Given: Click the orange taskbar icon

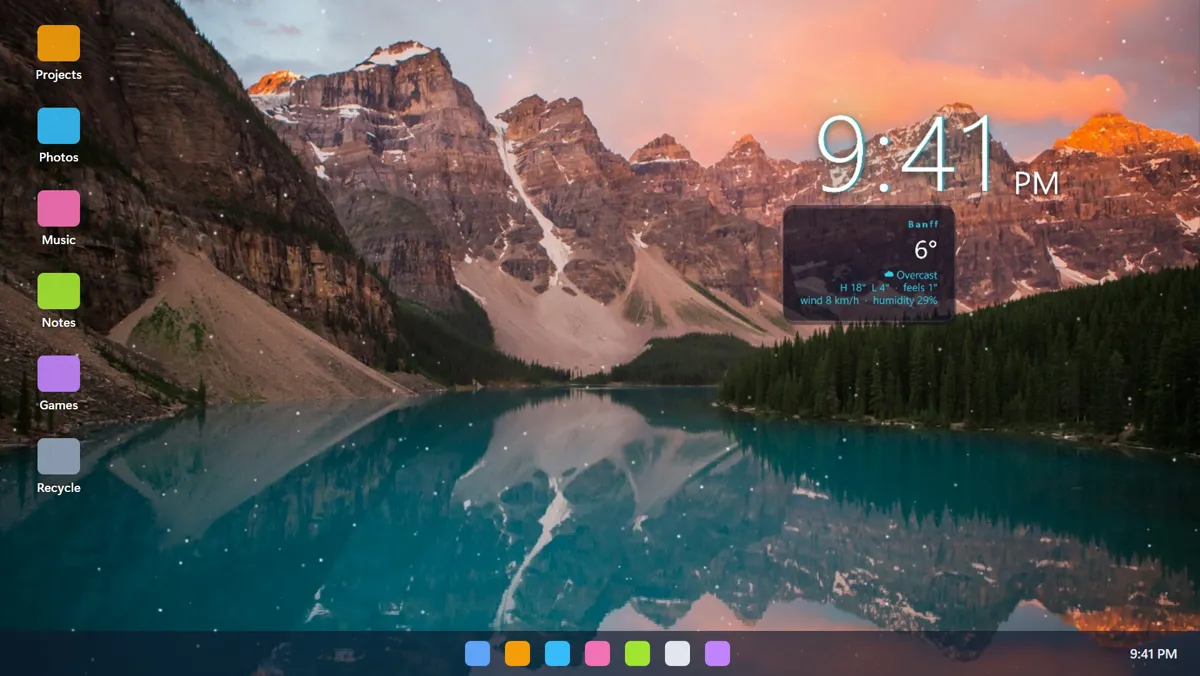Looking at the screenshot, I should 517,654.
